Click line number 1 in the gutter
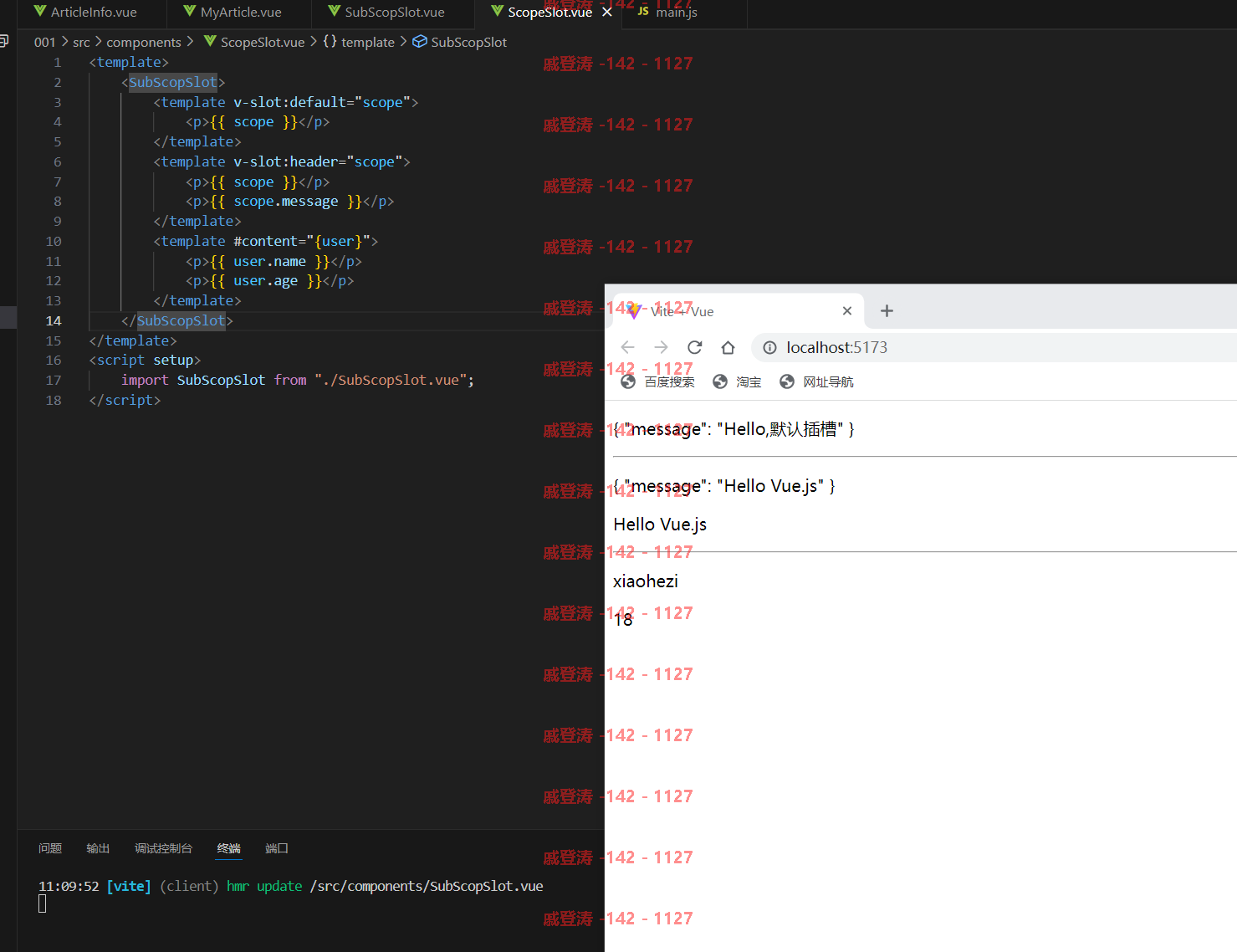 point(57,62)
